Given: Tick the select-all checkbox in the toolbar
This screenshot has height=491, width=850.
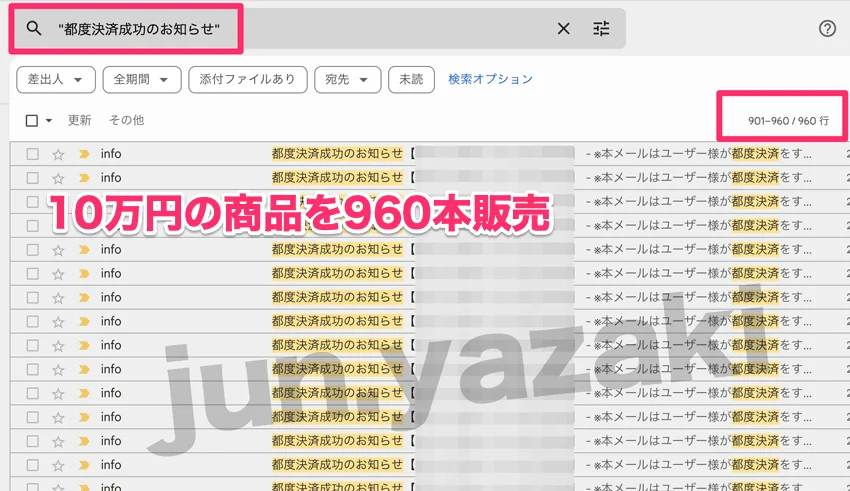Looking at the screenshot, I should (32, 120).
